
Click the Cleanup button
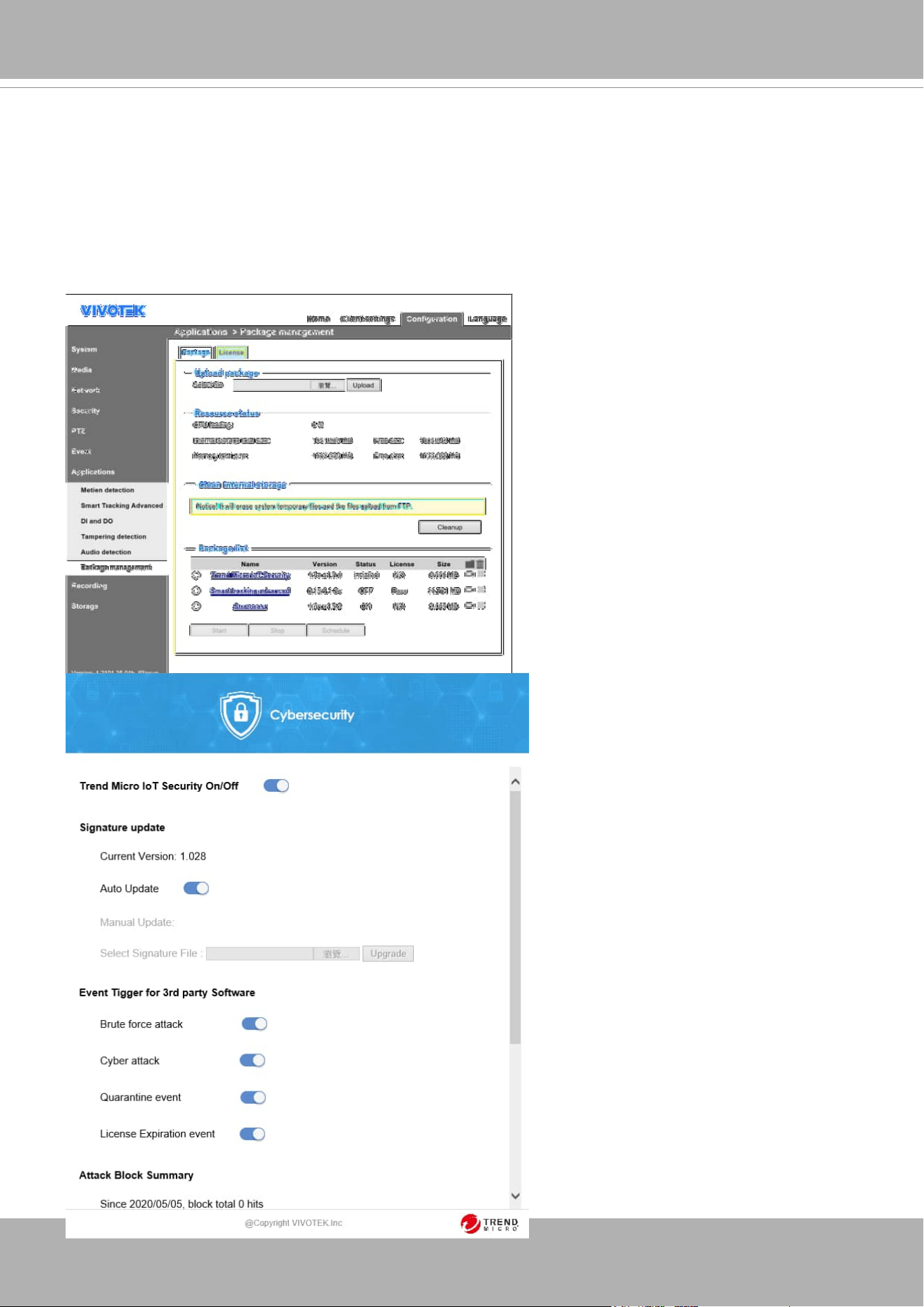tap(449, 527)
